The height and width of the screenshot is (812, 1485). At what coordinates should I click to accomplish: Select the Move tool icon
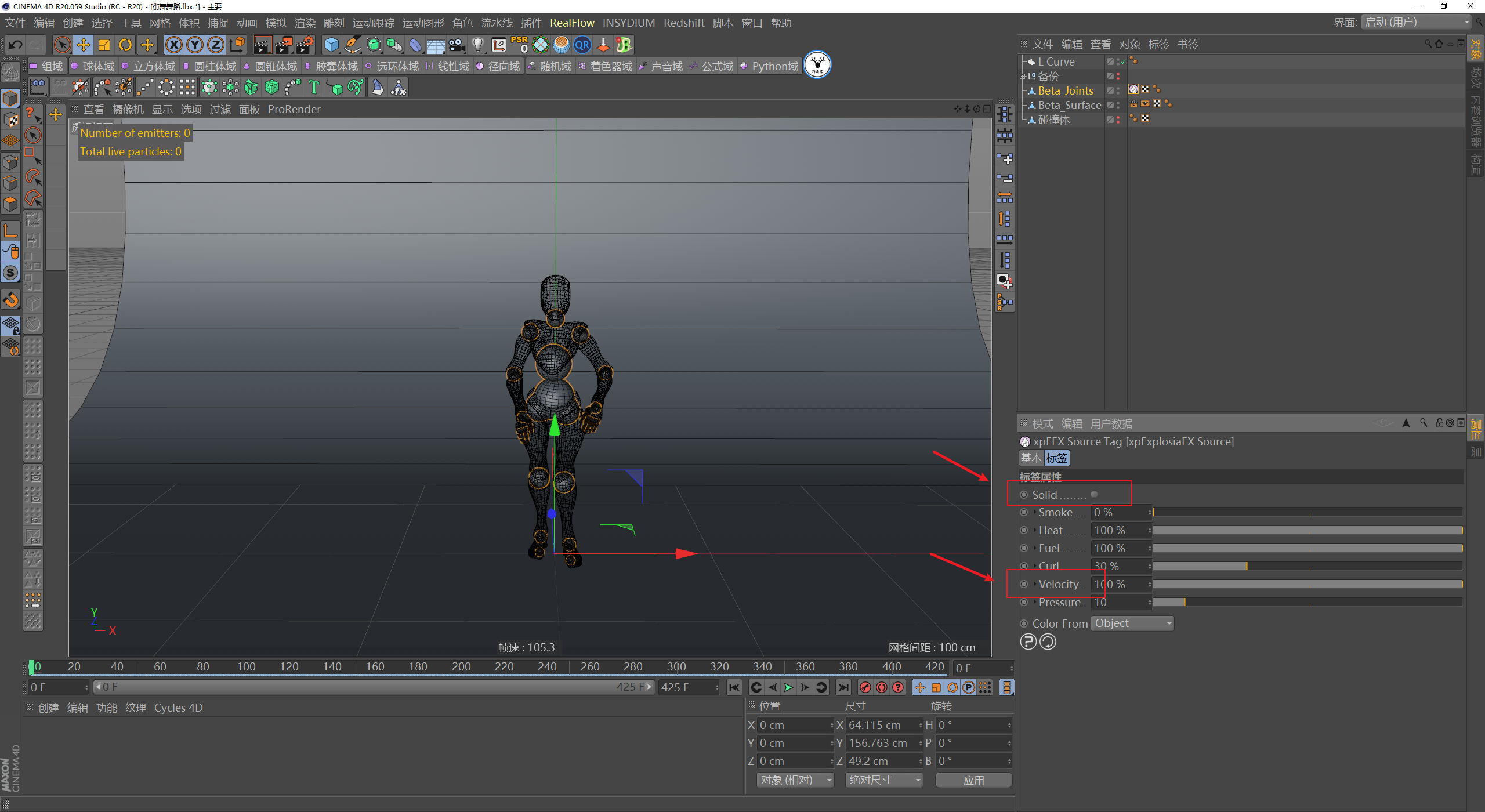point(83,45)
